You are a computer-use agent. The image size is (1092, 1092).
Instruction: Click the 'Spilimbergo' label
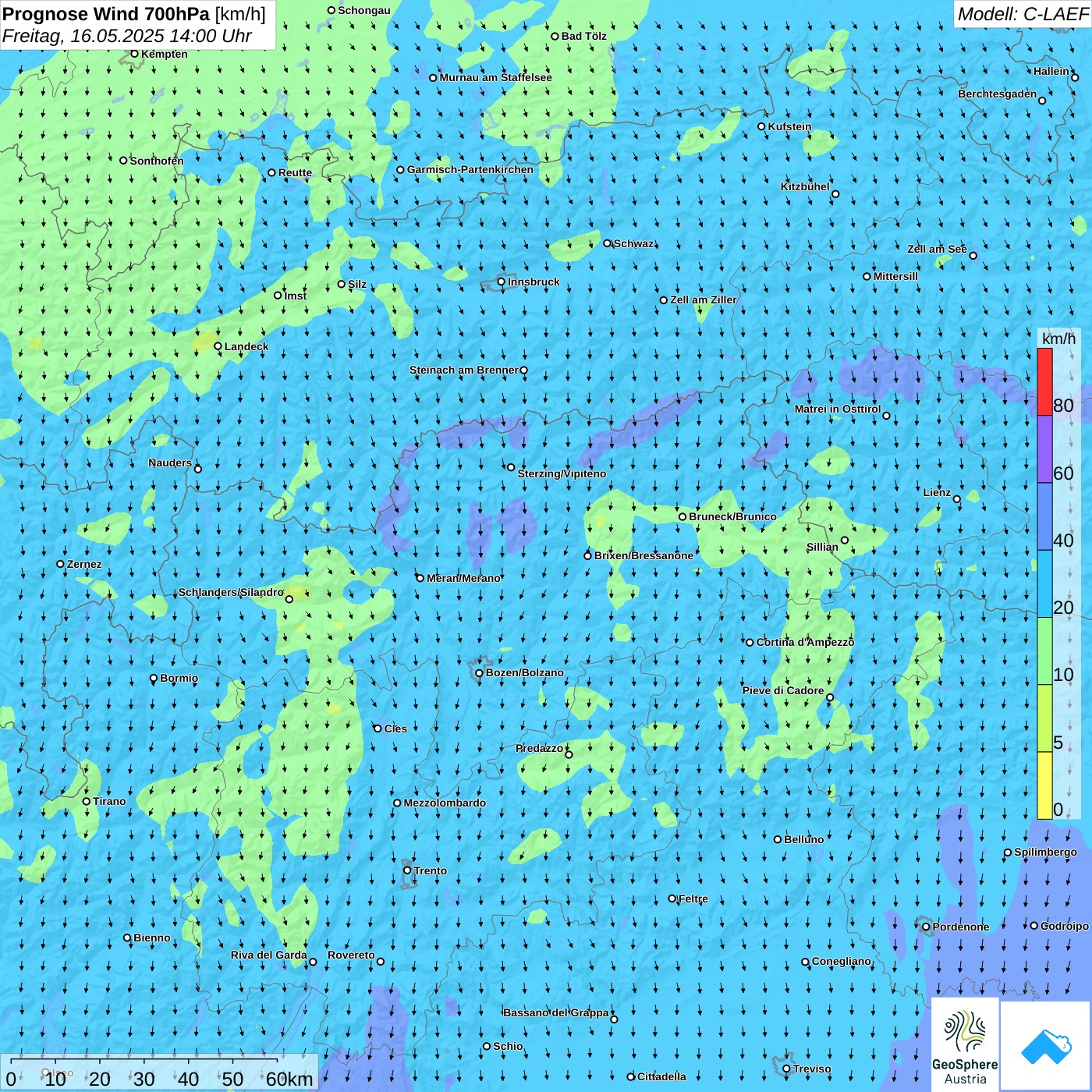point(1045,852)
